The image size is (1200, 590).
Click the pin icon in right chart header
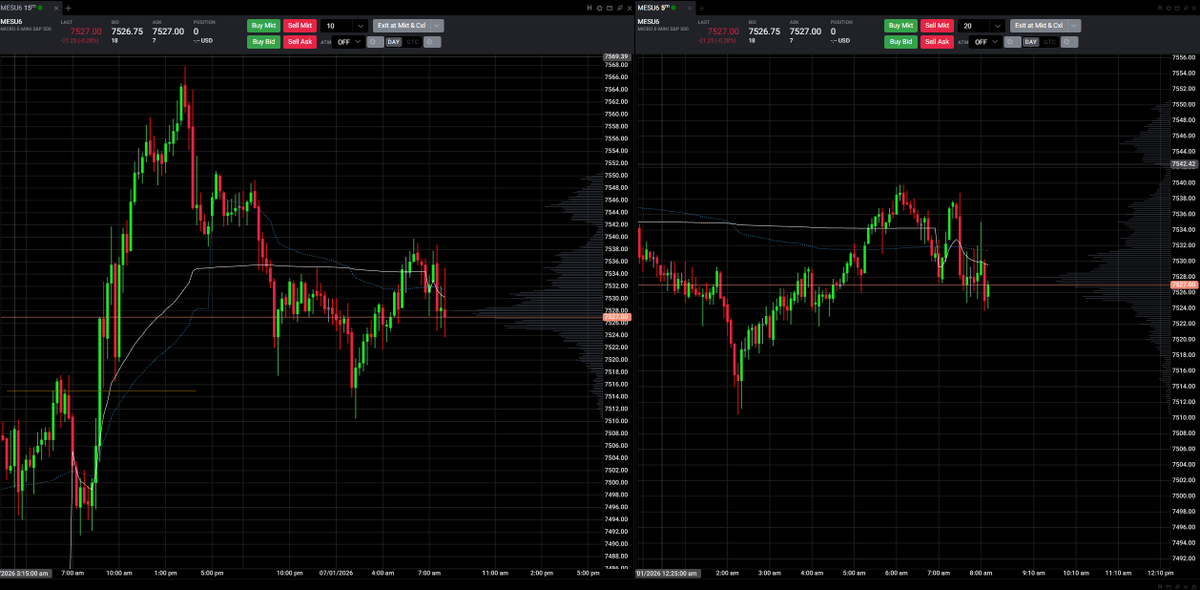coord(1186,8)
